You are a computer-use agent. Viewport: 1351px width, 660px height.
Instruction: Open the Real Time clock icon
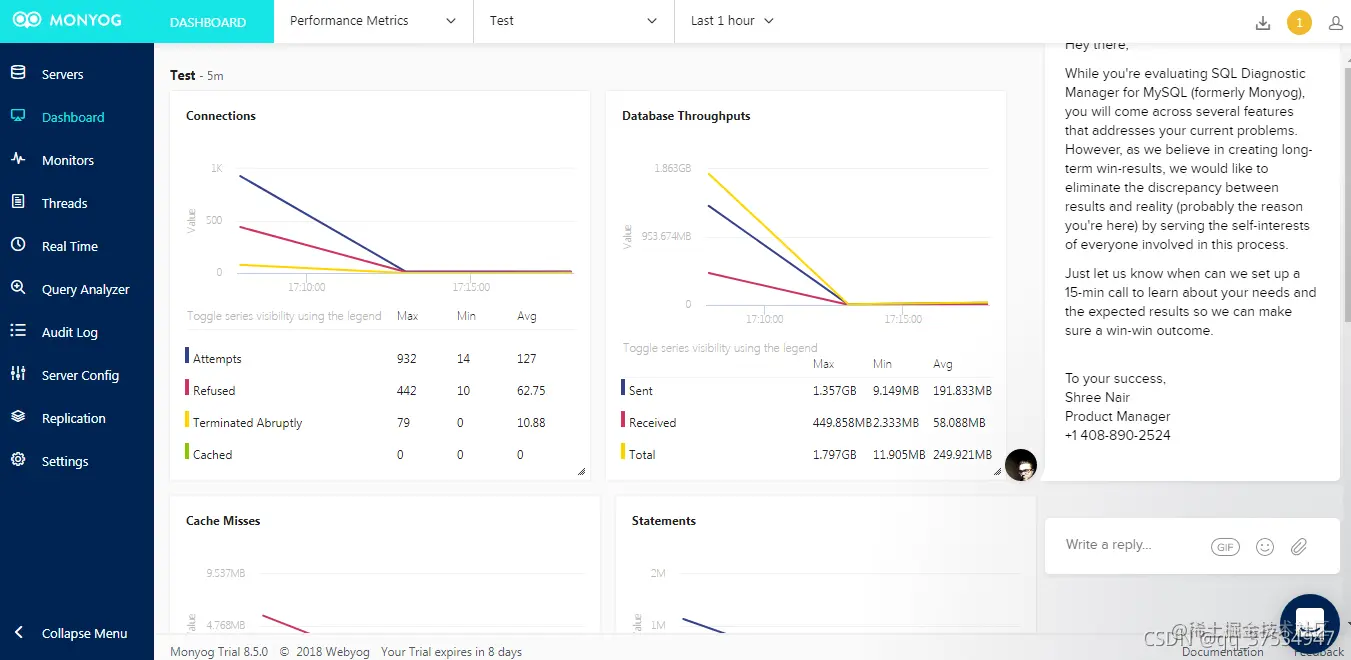click(x=18, y=245)
